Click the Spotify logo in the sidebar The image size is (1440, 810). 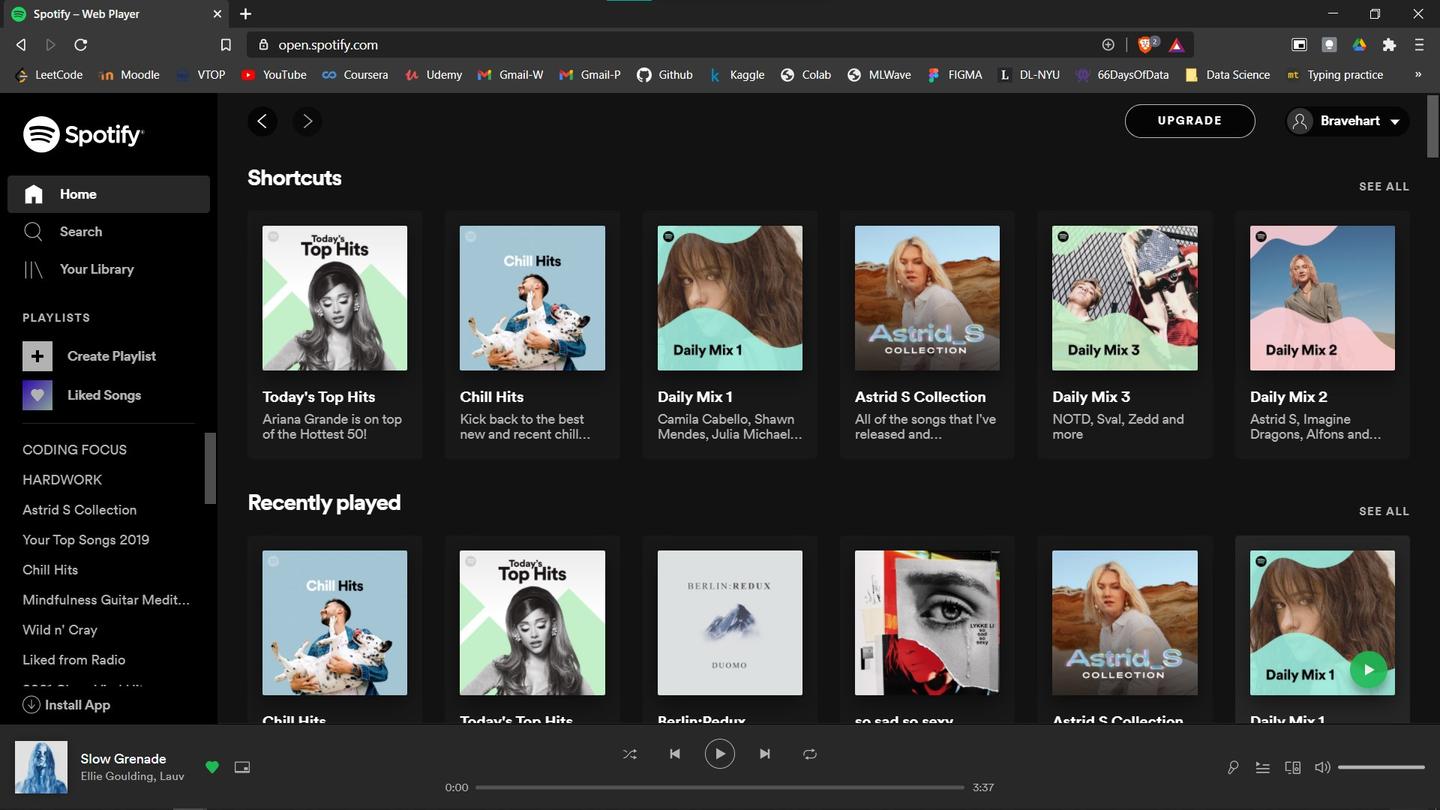[84, 134]
